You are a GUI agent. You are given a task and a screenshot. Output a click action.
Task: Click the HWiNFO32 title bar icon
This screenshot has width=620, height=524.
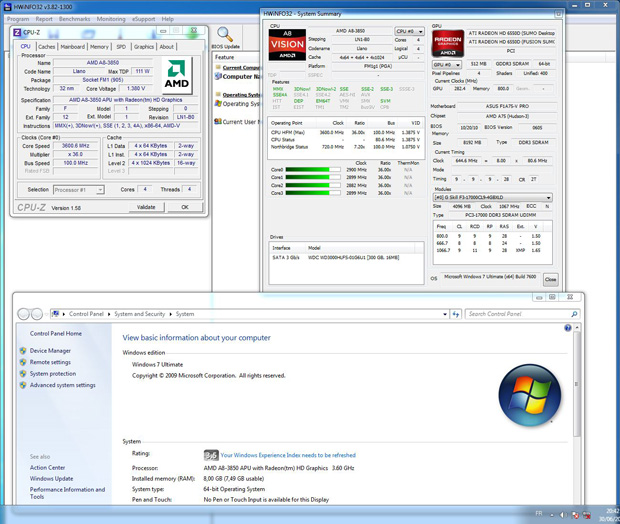click(x=7, y=7)
